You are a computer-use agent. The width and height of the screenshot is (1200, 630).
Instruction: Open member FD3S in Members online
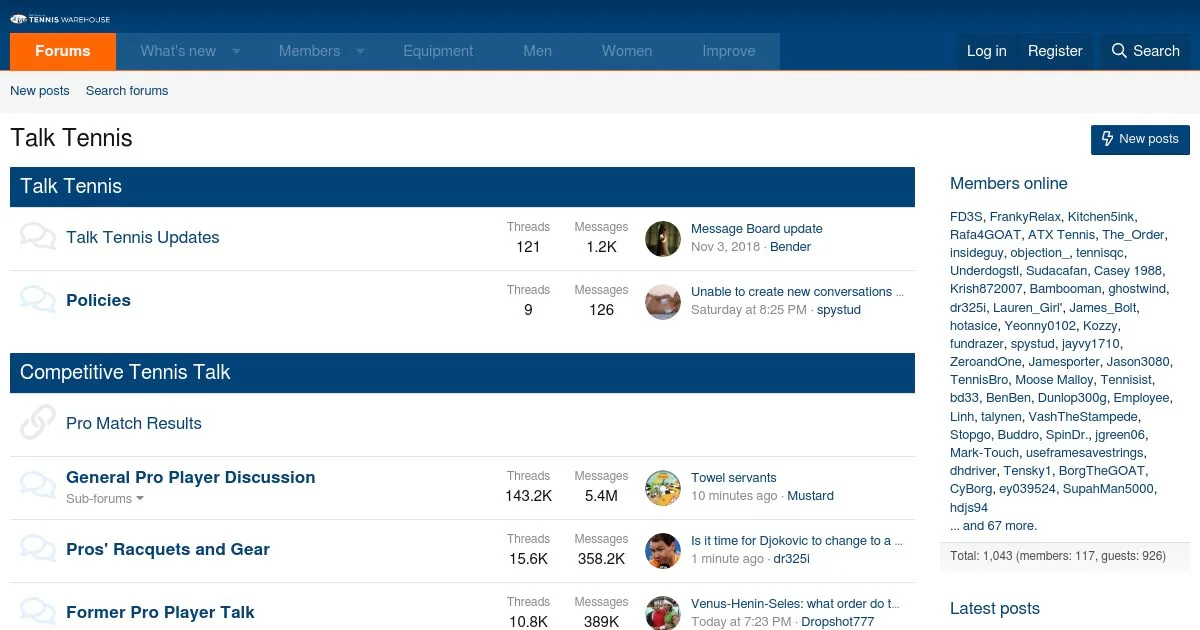966,217
